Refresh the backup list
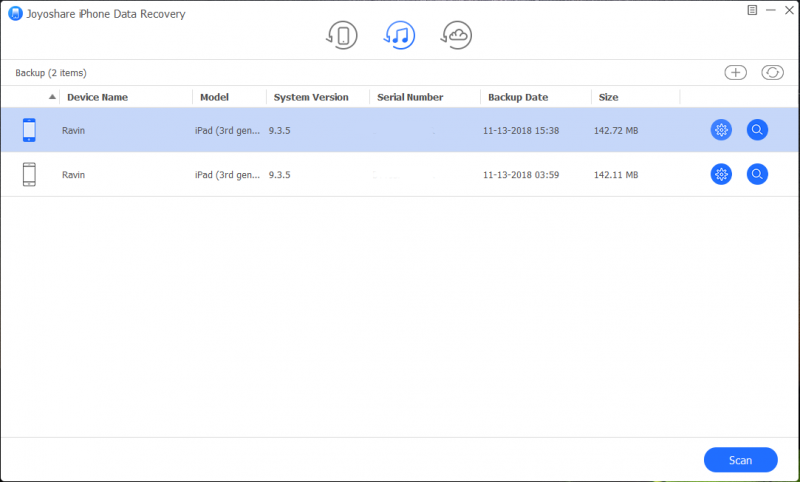 click(x=772, y=73)
